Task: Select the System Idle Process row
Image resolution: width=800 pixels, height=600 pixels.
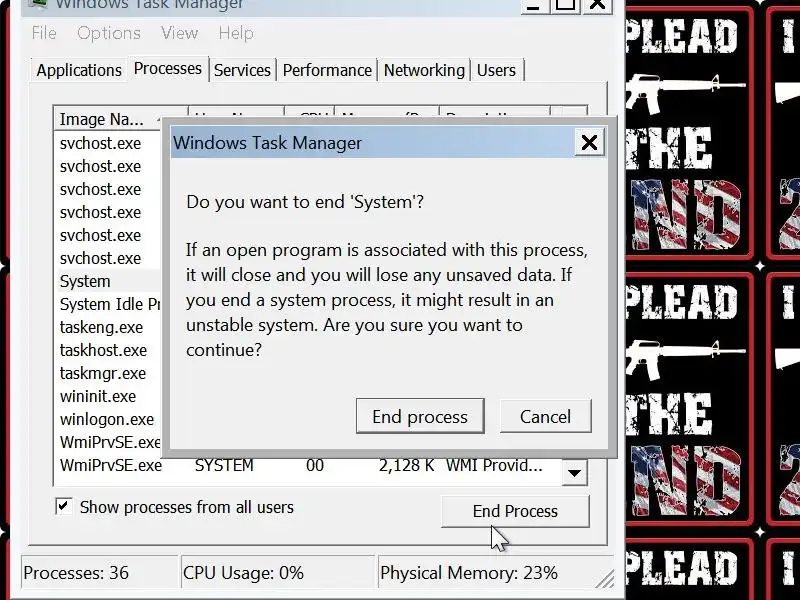Action: (x=109, y=304)
